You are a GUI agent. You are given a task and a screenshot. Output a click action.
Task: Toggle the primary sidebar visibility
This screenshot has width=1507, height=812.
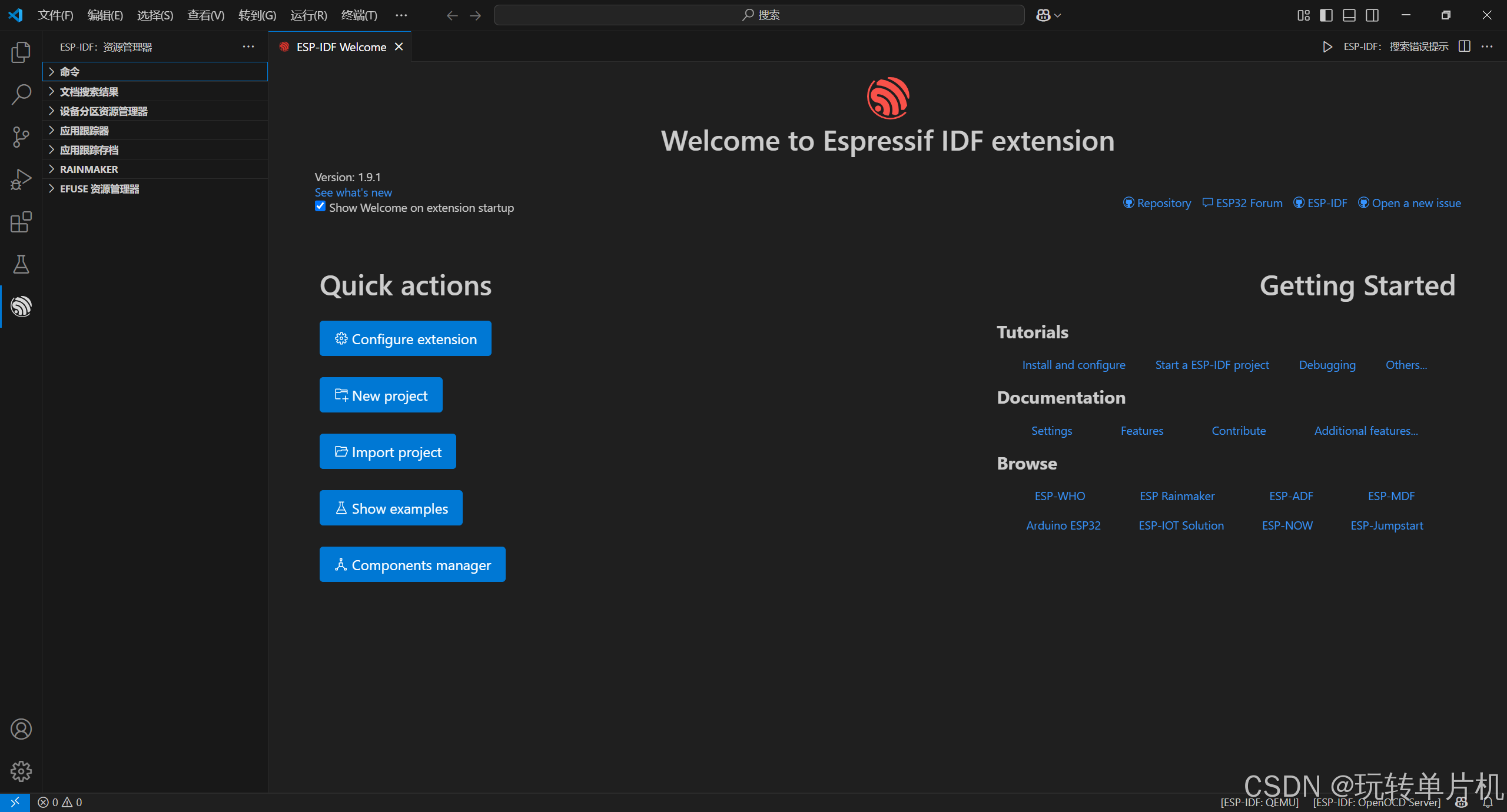tap(1326, 15)
